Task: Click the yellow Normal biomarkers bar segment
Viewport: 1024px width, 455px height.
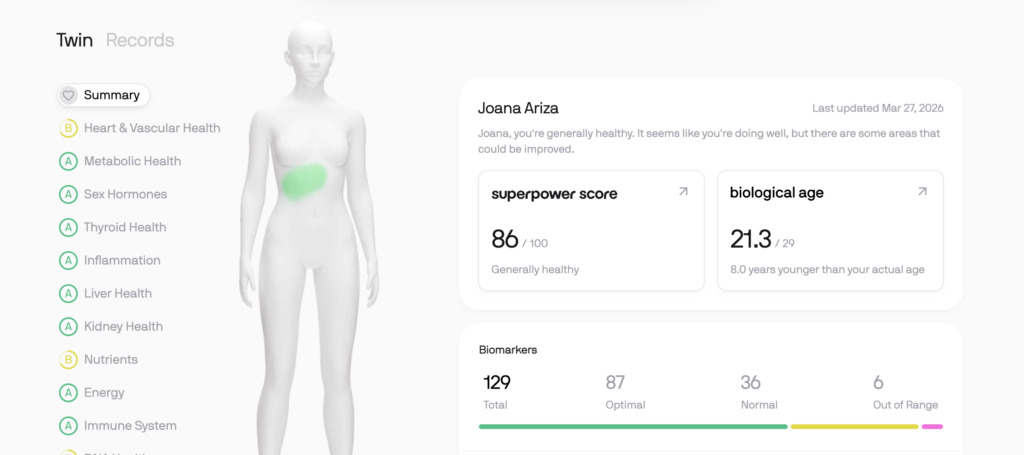Action: [x=854, y=426]
